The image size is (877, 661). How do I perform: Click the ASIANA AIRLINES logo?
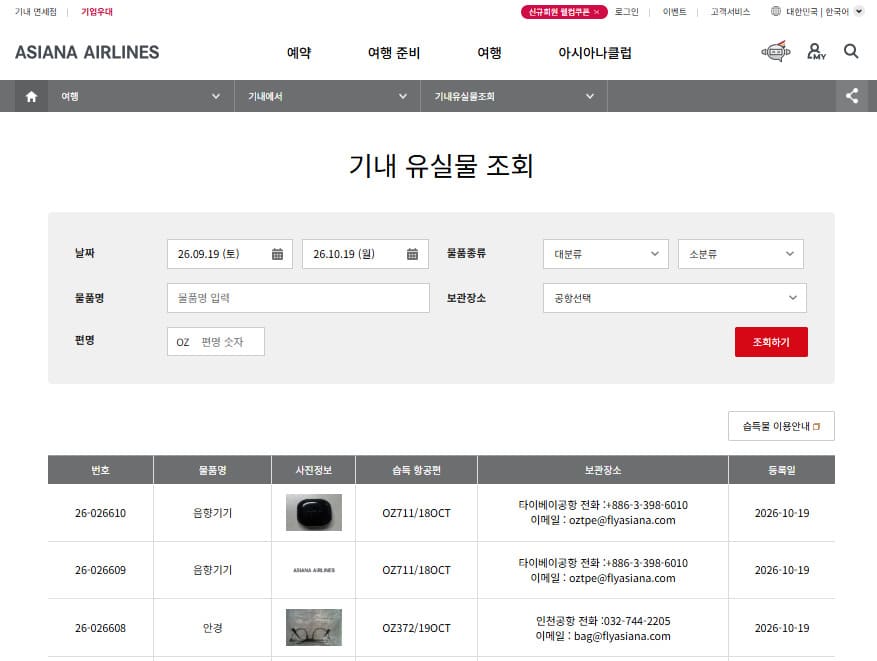click(x=87, y=52)
